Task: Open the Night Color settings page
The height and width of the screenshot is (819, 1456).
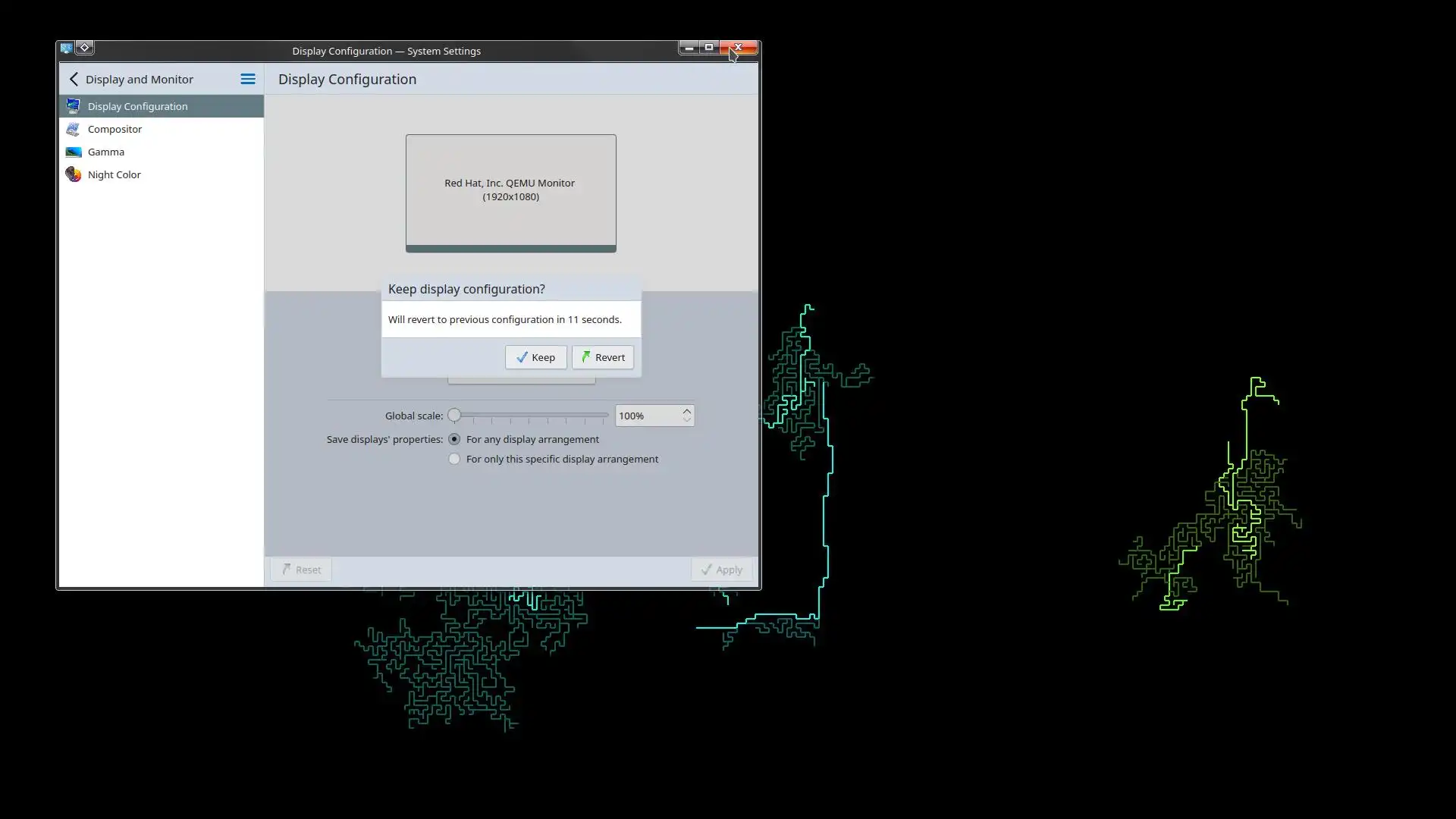Action: coord(114,174)
